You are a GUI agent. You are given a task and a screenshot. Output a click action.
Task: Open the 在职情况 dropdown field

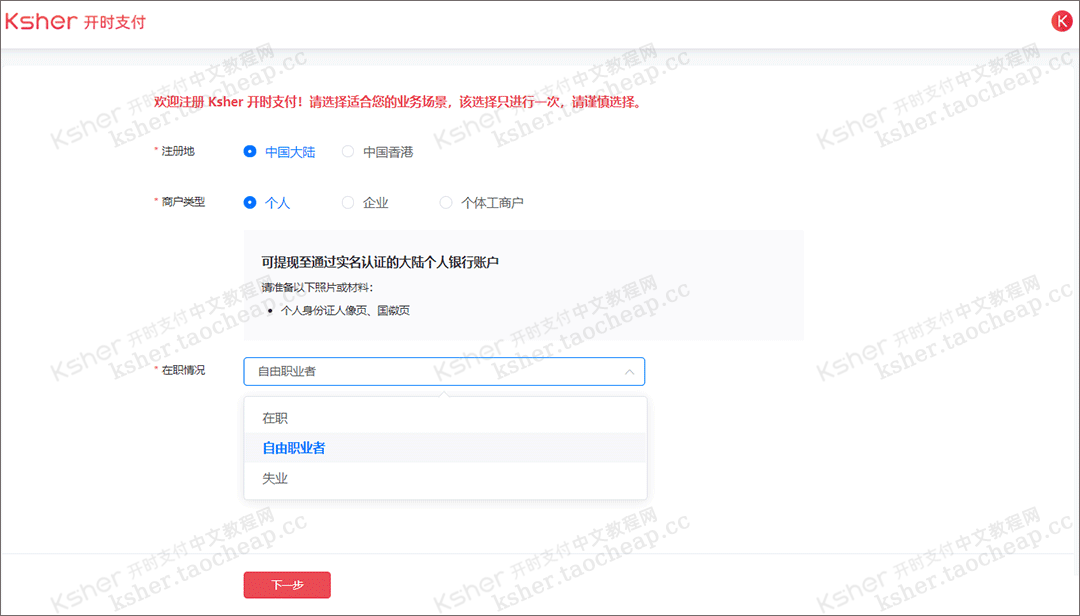(x=444, y=371)
